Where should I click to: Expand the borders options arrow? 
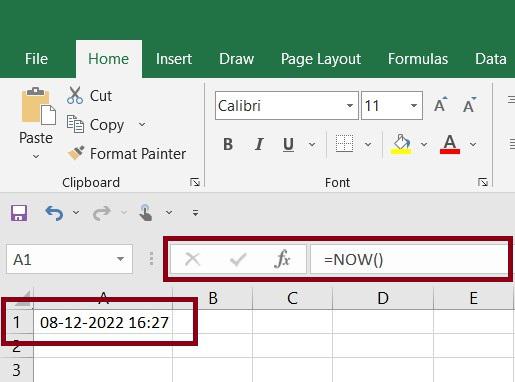click(368, 144)
